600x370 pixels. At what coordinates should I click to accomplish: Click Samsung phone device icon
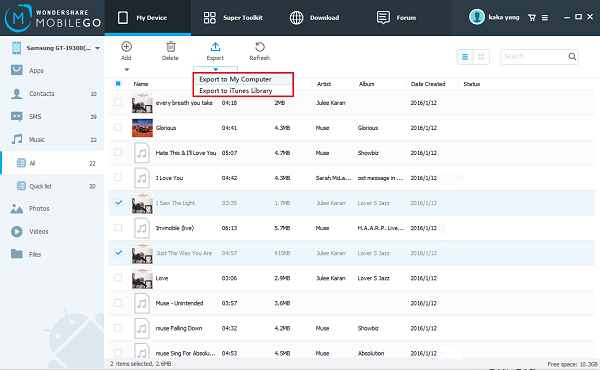click(16, 48)
